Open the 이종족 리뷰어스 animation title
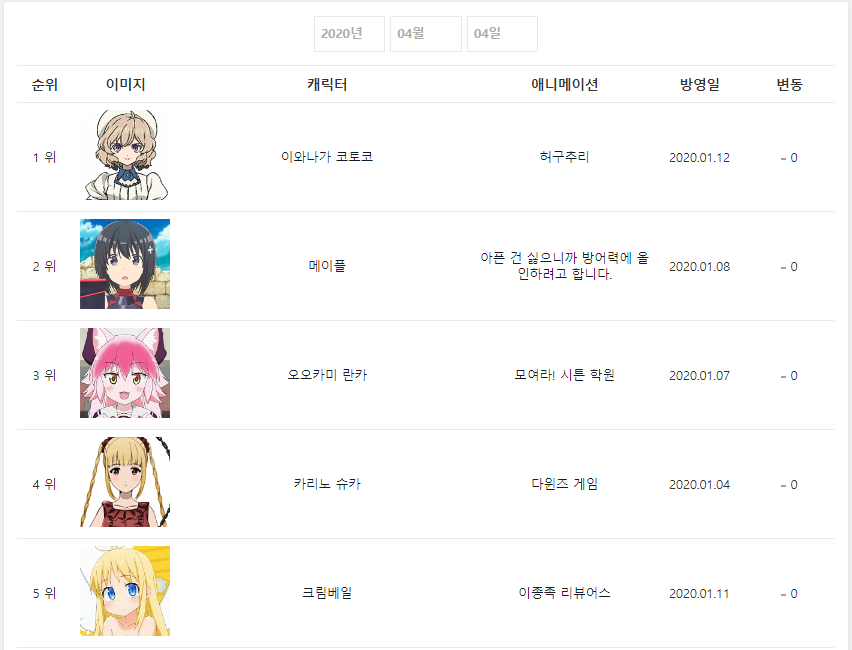This screenshot has width=852, height=650. [565, 593]
